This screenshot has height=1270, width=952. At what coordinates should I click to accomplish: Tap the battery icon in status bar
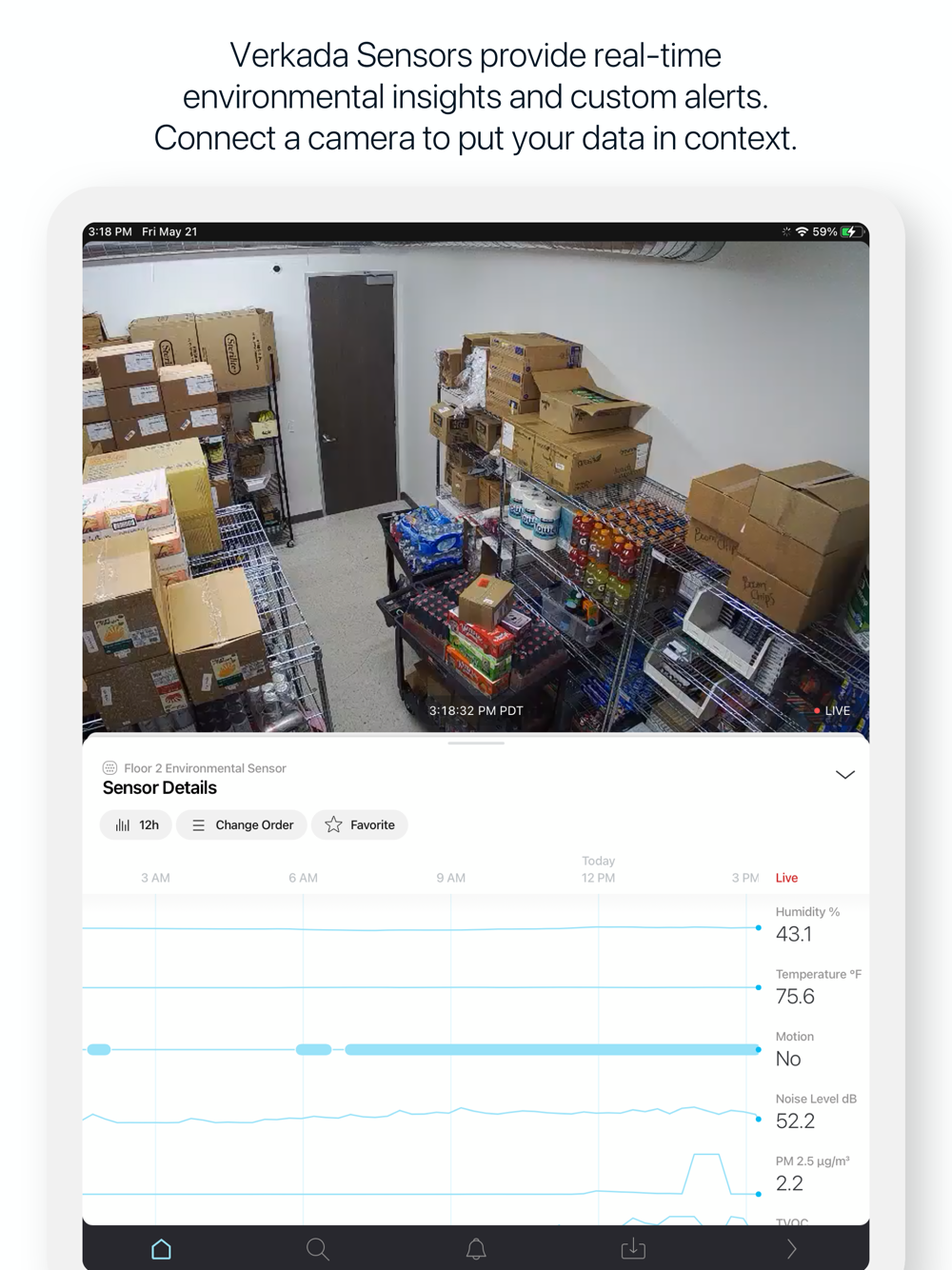852,231
